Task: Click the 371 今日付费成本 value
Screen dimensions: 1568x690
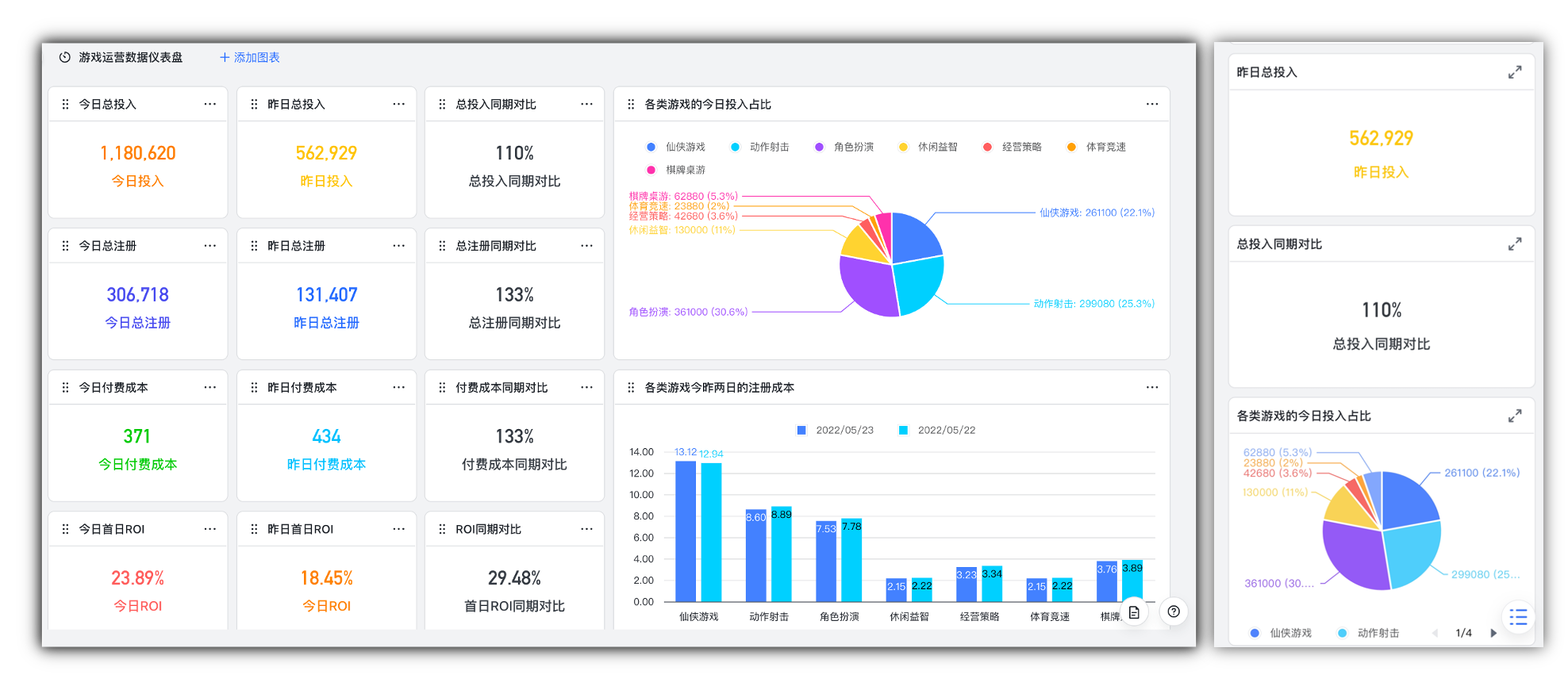Action: click(137, 436)
